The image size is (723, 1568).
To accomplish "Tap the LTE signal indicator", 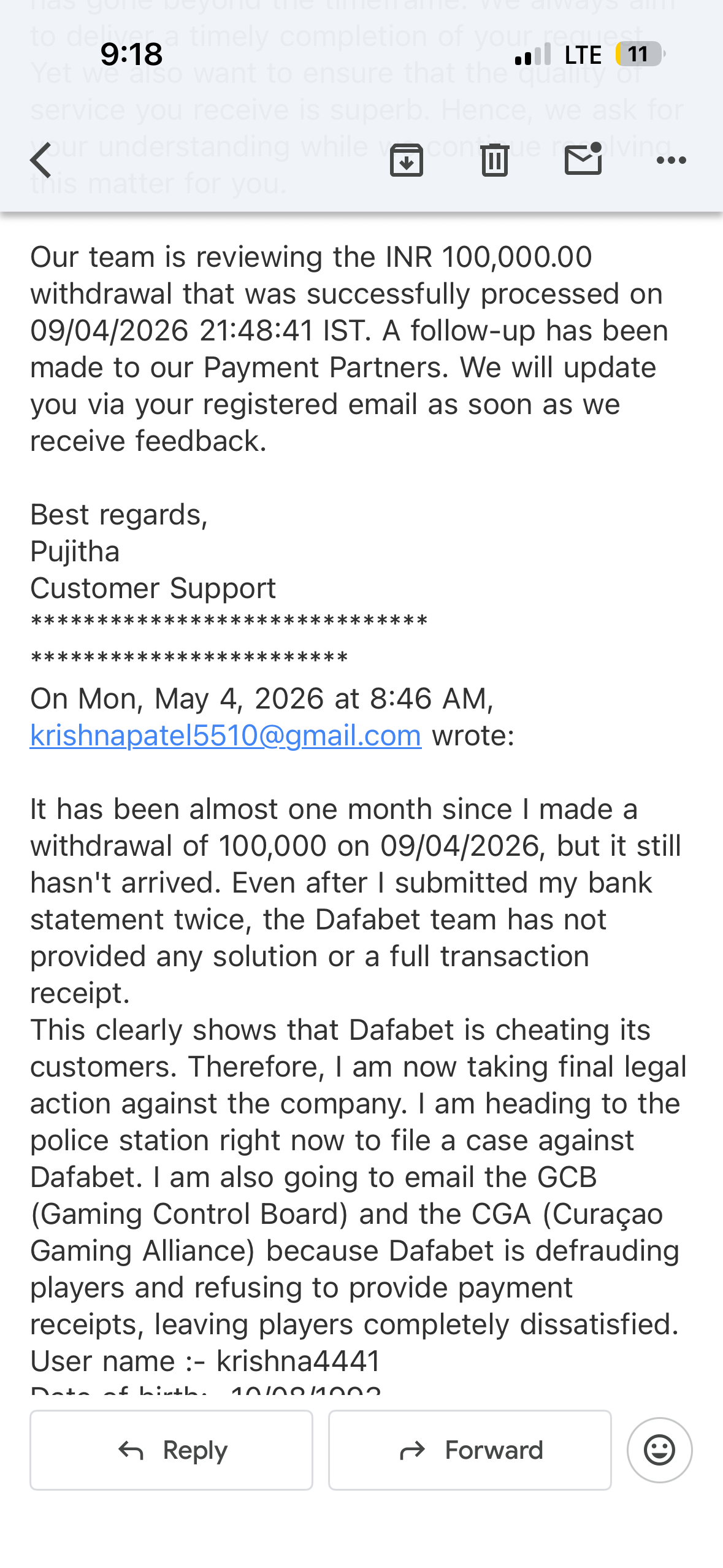I will pos(583,55).
